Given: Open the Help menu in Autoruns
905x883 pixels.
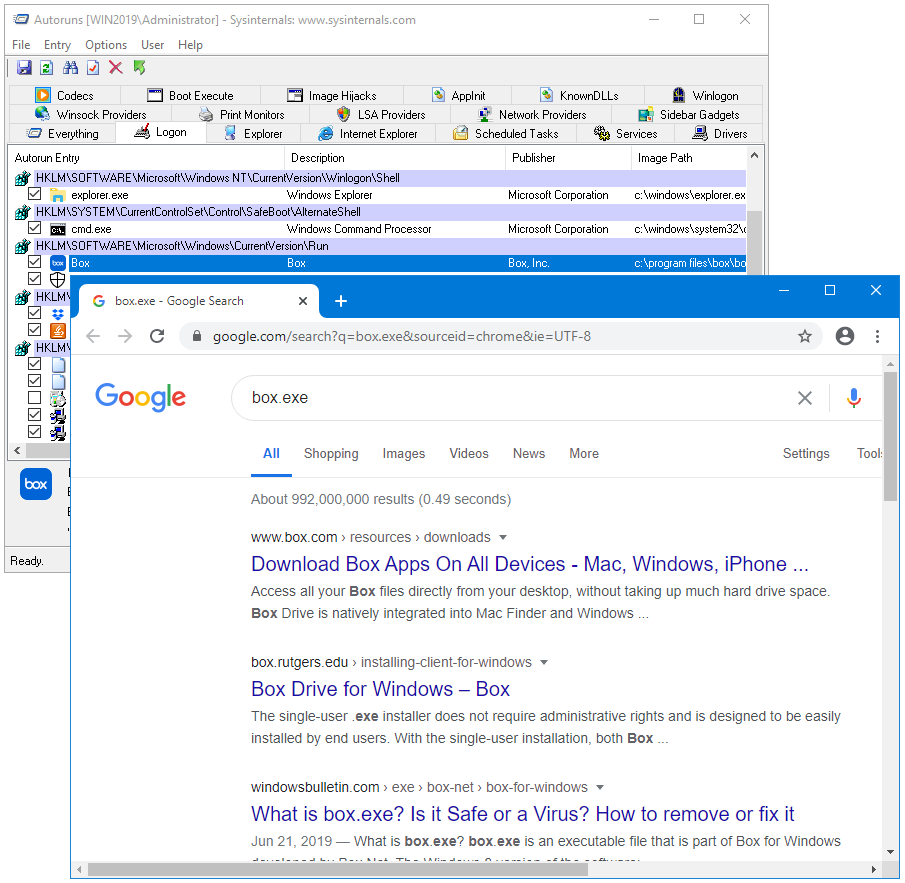Looking at the screenshot, I should point(190,45).
